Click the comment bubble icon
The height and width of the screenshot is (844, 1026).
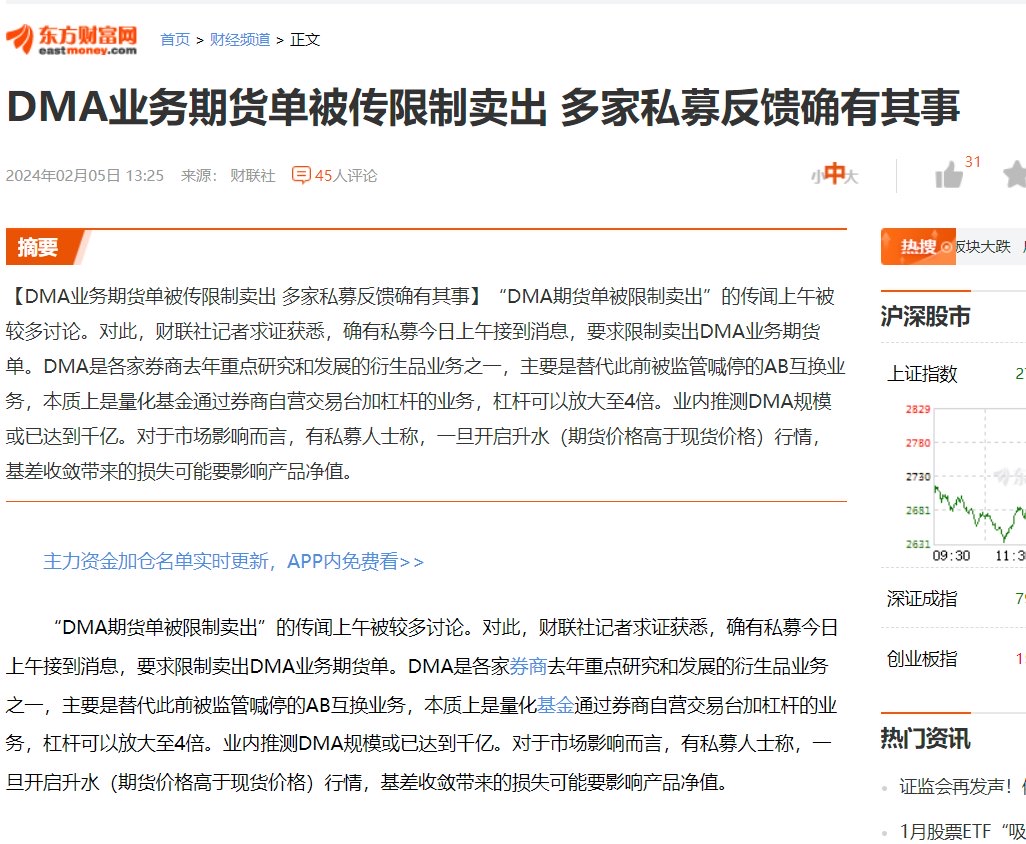coord(301,175)
